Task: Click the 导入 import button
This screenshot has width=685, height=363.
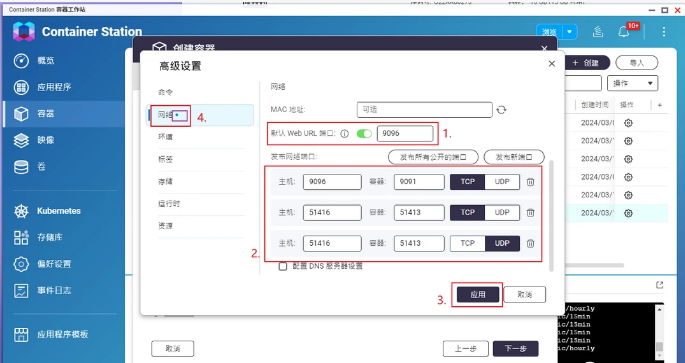Action: coord(637,63)
